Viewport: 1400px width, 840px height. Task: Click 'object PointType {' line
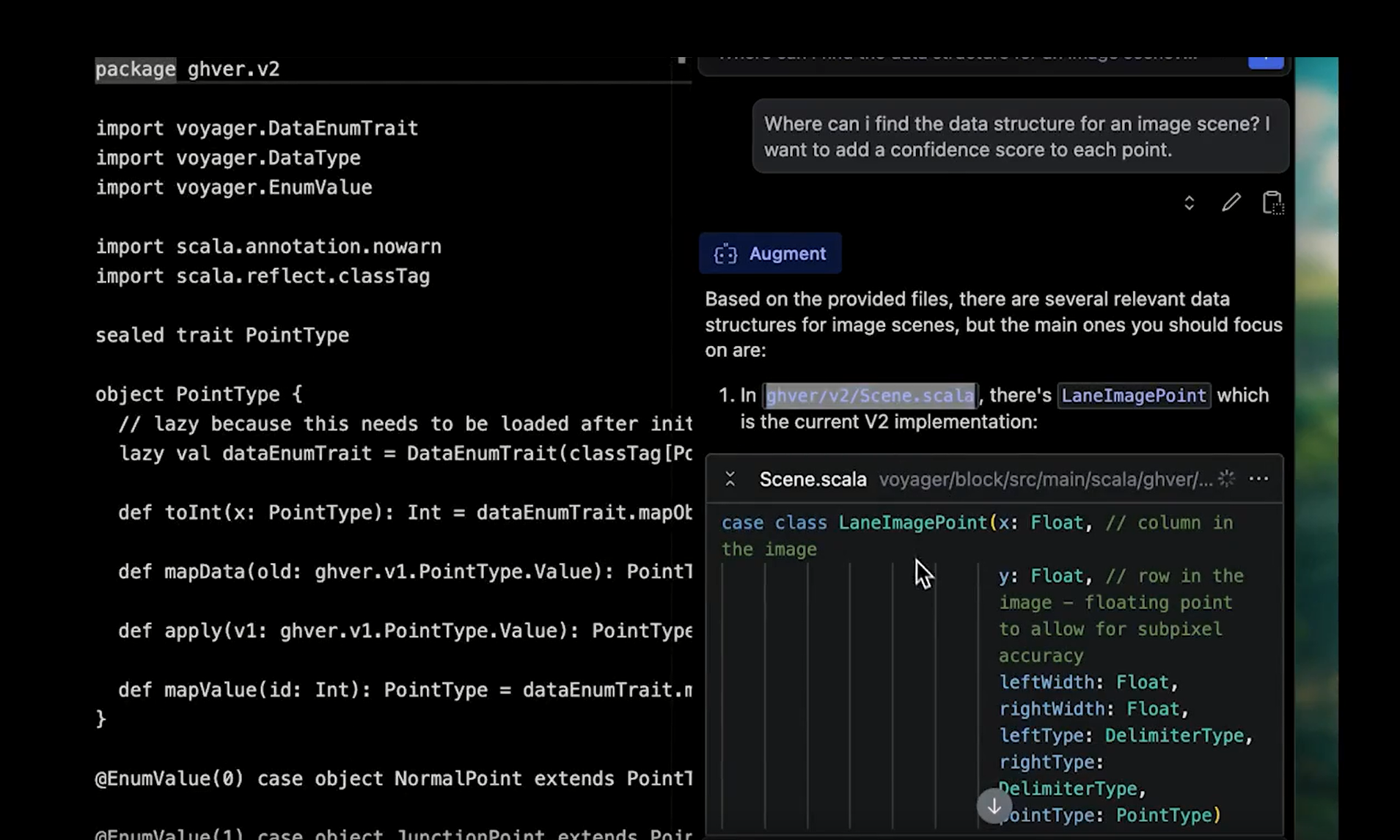[199, 394]
